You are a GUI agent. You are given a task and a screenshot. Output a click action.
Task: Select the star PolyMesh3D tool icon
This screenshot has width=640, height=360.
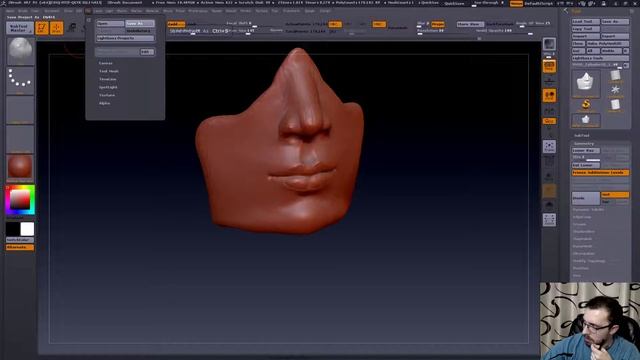(615, 91)
